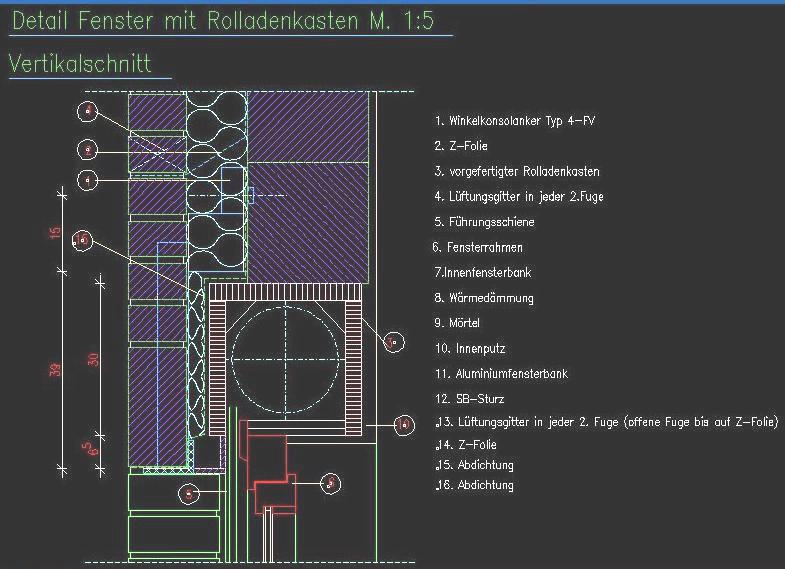Click the callout bubble beside the red window frame
Image resolution: width=785 pixels, height=569 pixels.
tap(331, 484)
